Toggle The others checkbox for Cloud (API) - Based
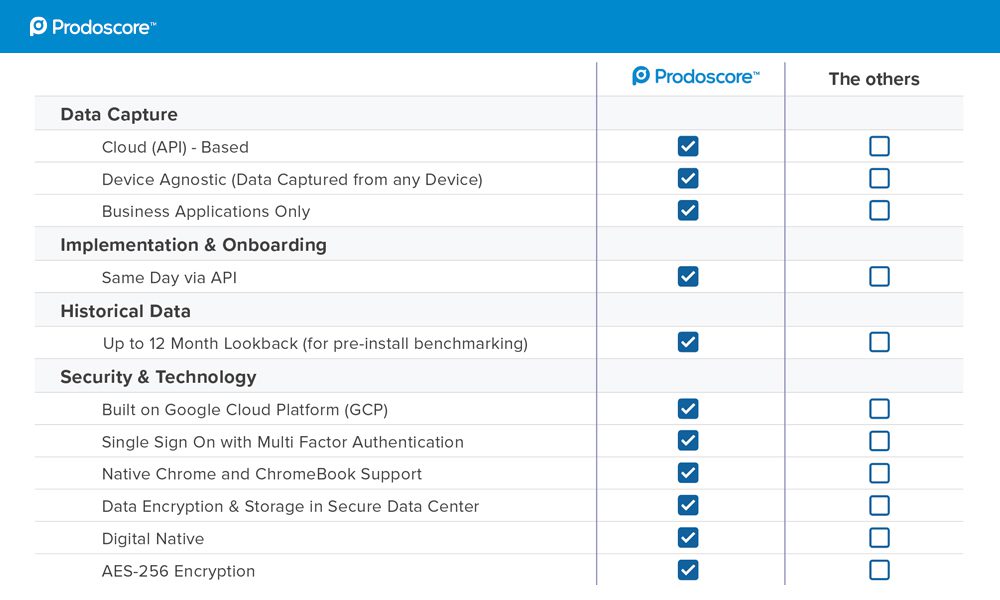Viewport: 1000px width, 600px height. (x=879, y=146)
